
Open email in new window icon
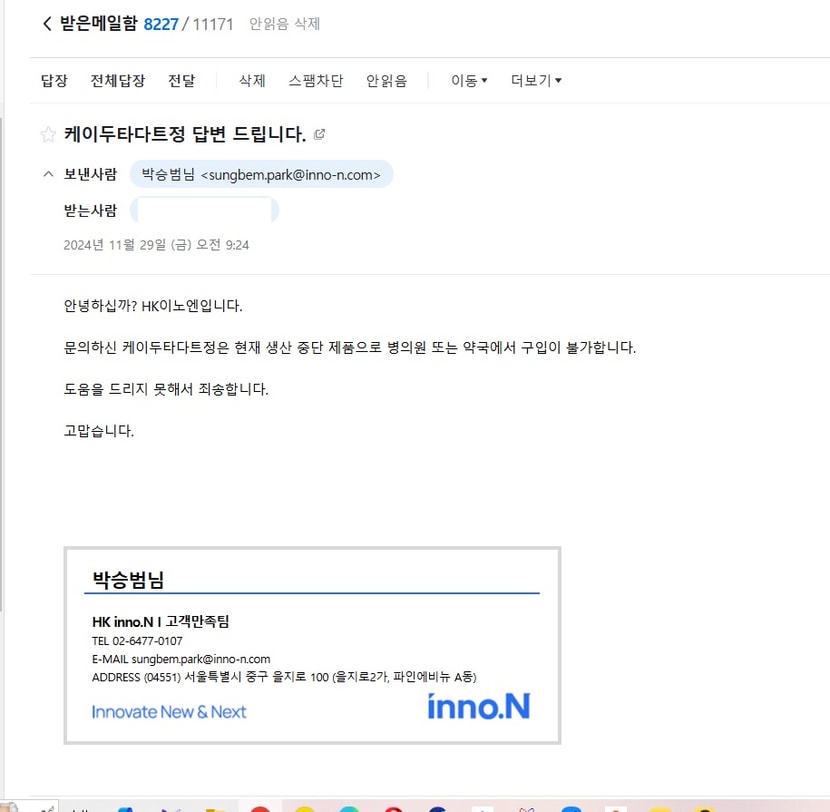pos(319,134)
